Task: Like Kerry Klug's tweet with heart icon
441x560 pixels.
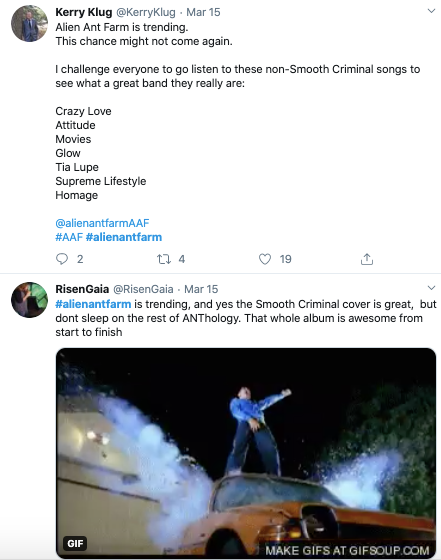Action: tap(265, 259)
